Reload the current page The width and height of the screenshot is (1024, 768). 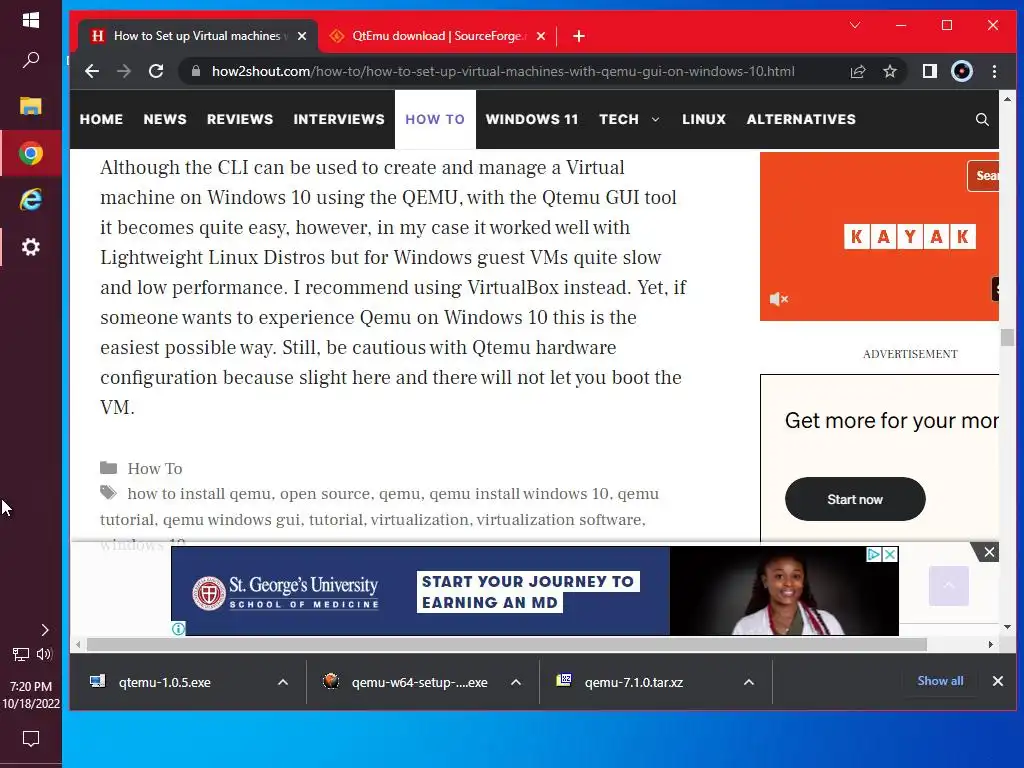point(156,71)
